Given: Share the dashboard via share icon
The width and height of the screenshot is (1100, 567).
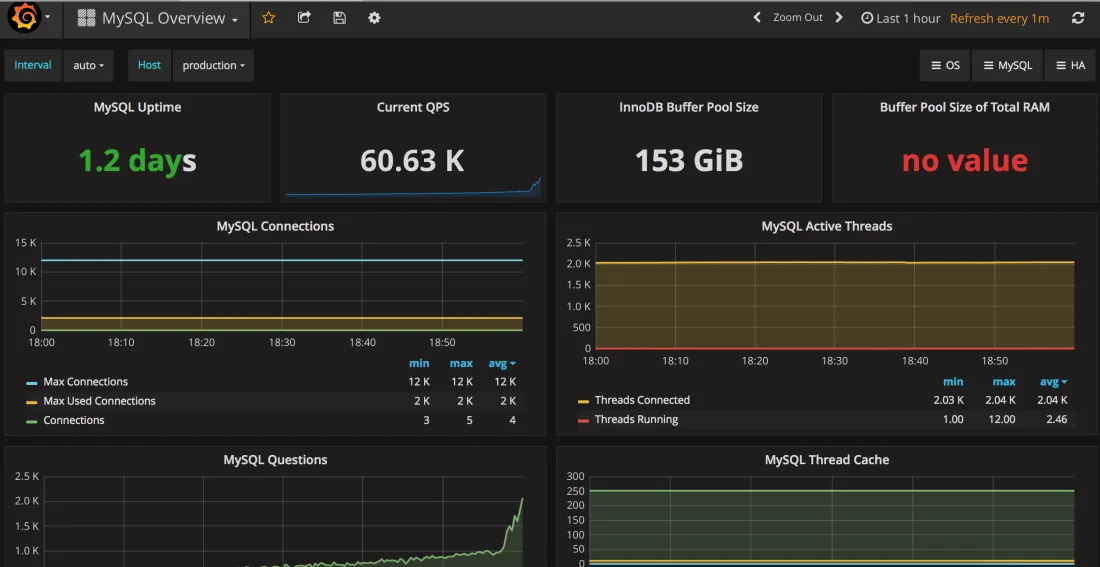Looking at the screenshot, I should (304, 18).
